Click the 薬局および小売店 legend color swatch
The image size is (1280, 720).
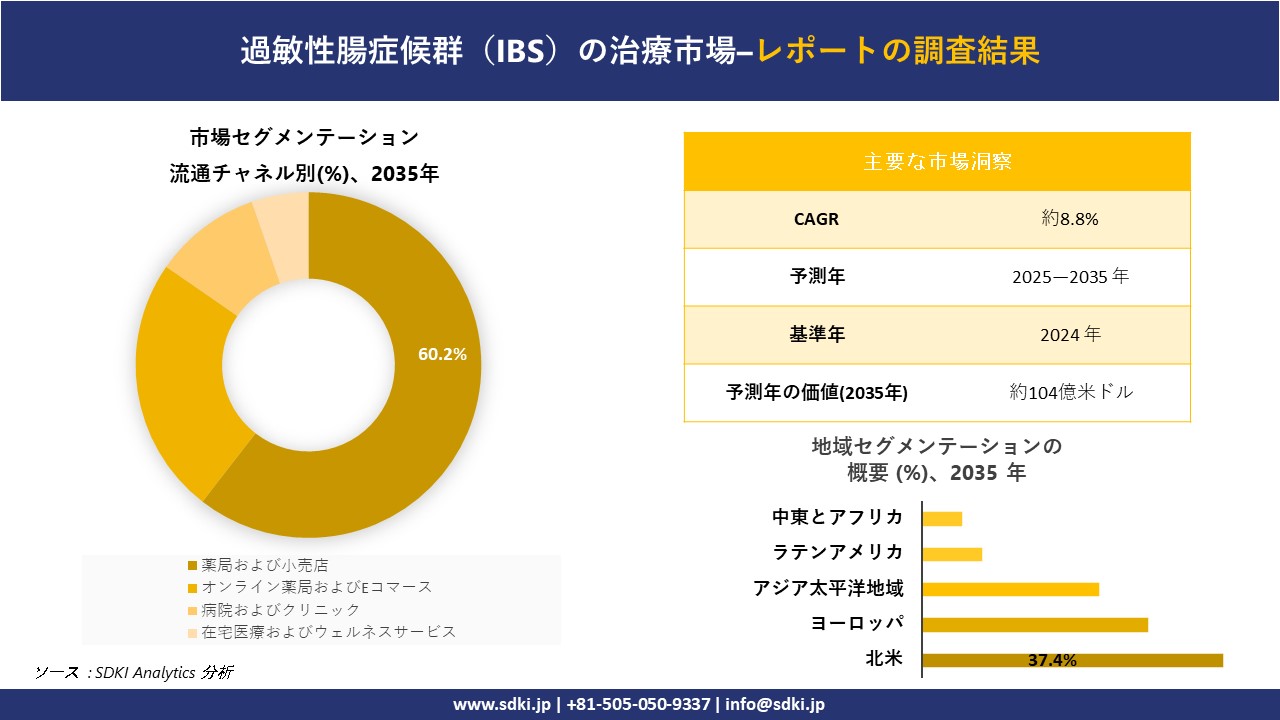click(193, 566)
